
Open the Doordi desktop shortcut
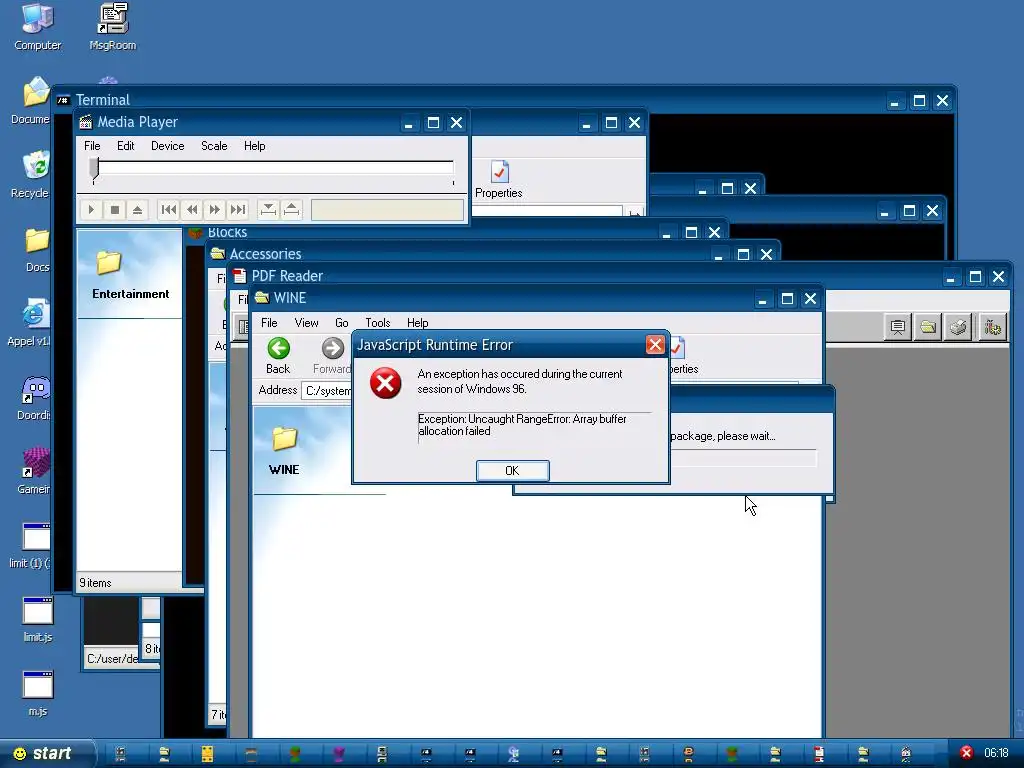[34, 397]
